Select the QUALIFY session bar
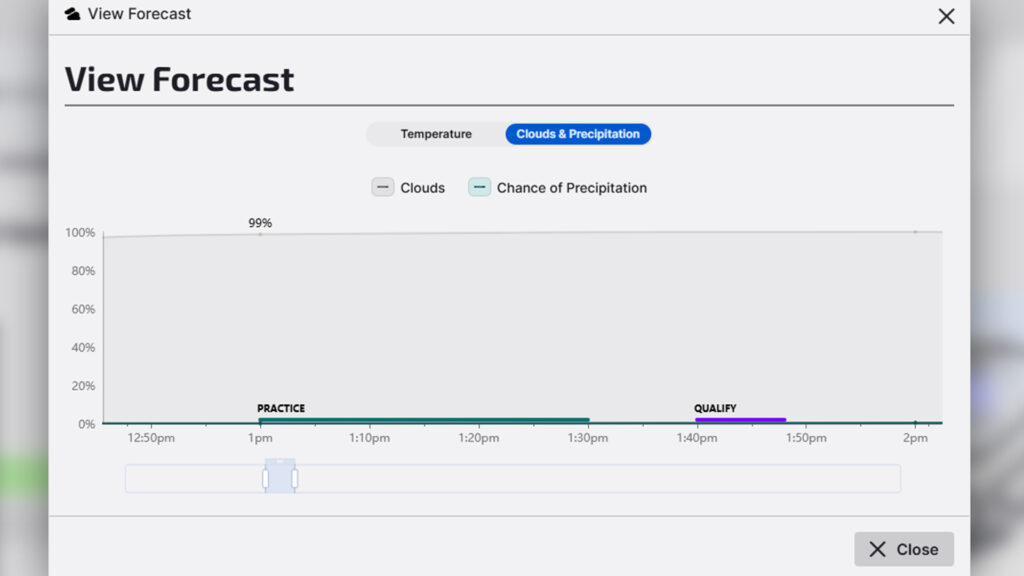Screen dimensions: 1024x576 tap(740, 420)
